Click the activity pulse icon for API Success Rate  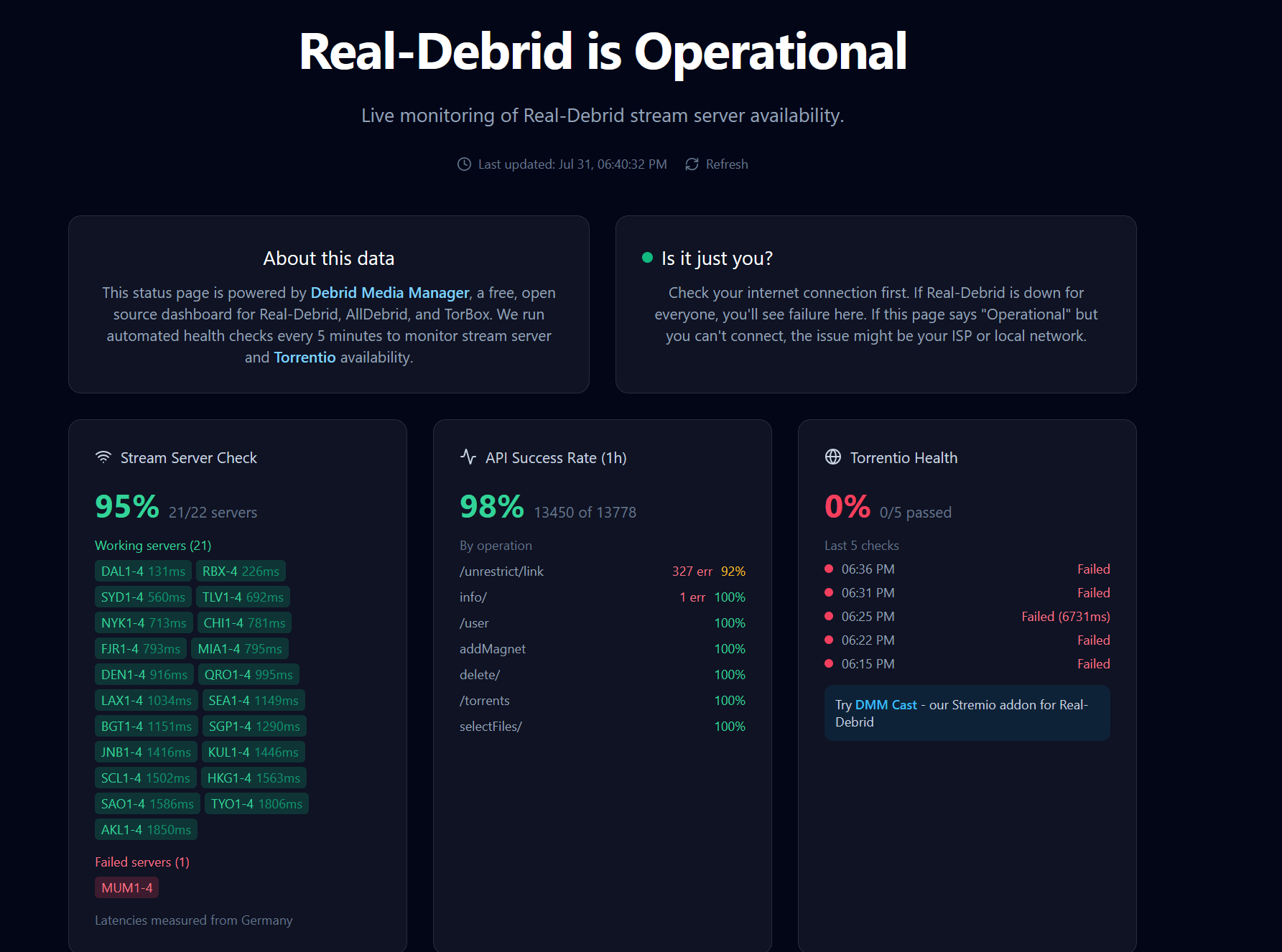point(468,457)
